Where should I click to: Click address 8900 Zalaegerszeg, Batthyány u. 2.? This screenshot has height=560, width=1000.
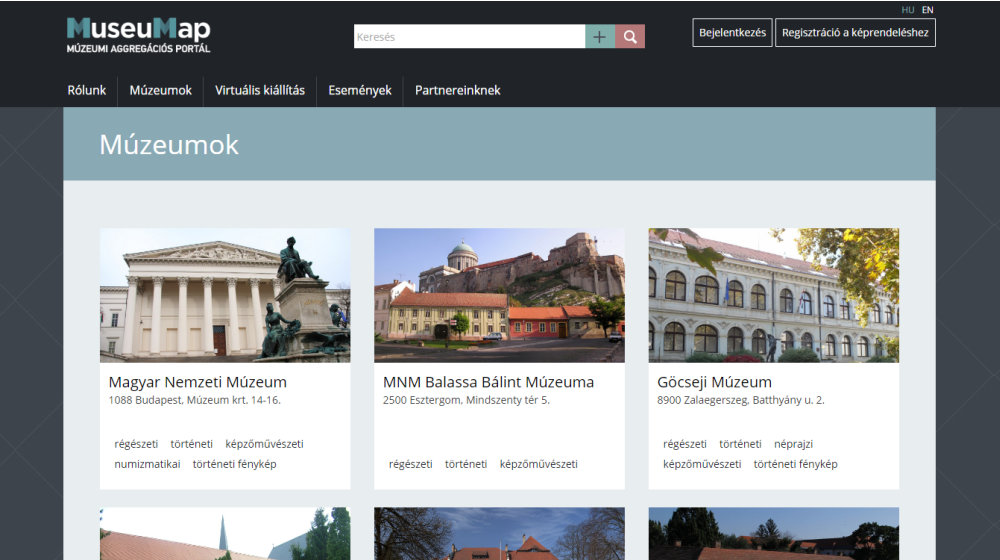740,401
